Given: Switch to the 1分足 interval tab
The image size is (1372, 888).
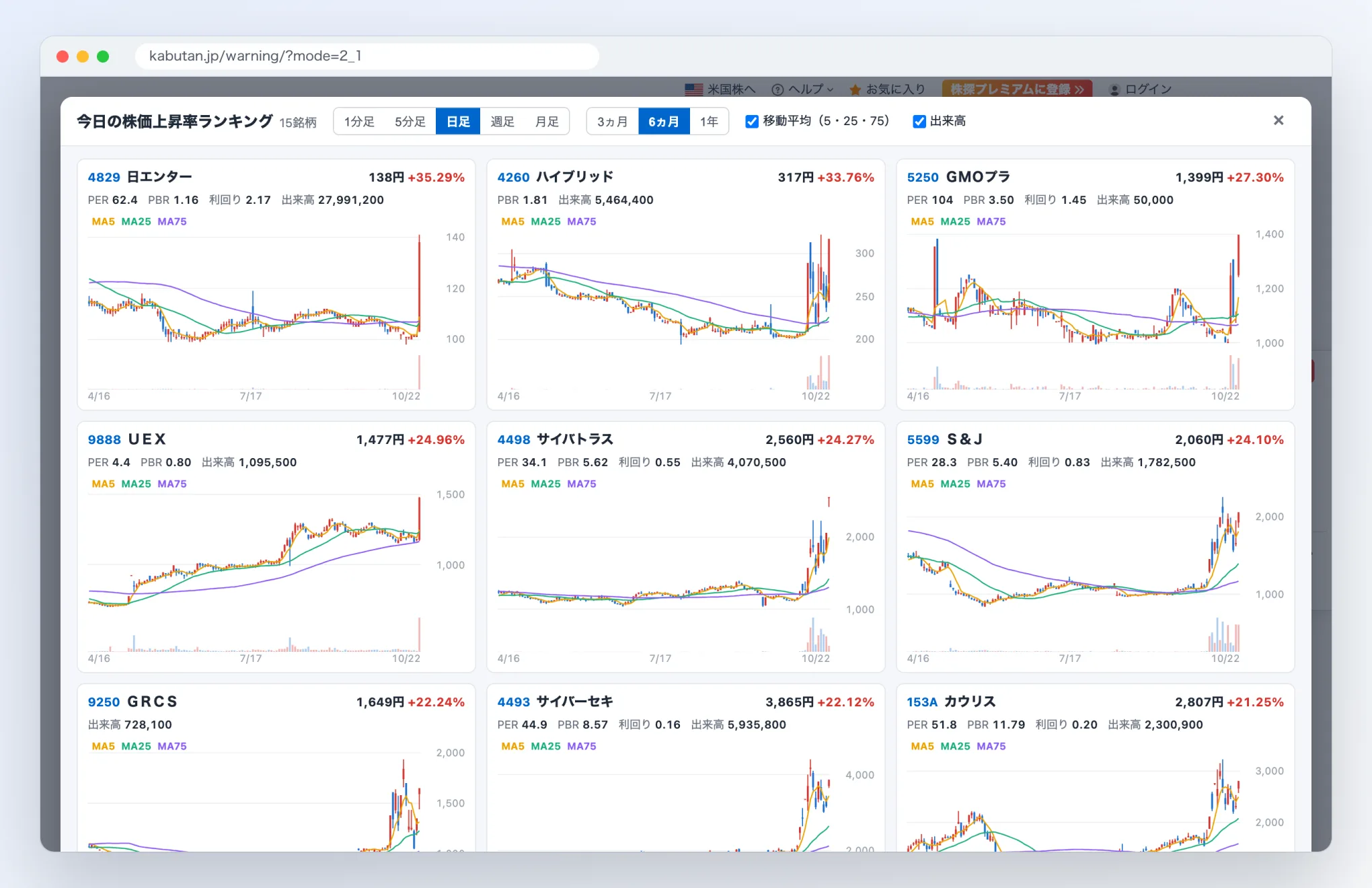Looking at the screenshot, I should coord(359,121).
